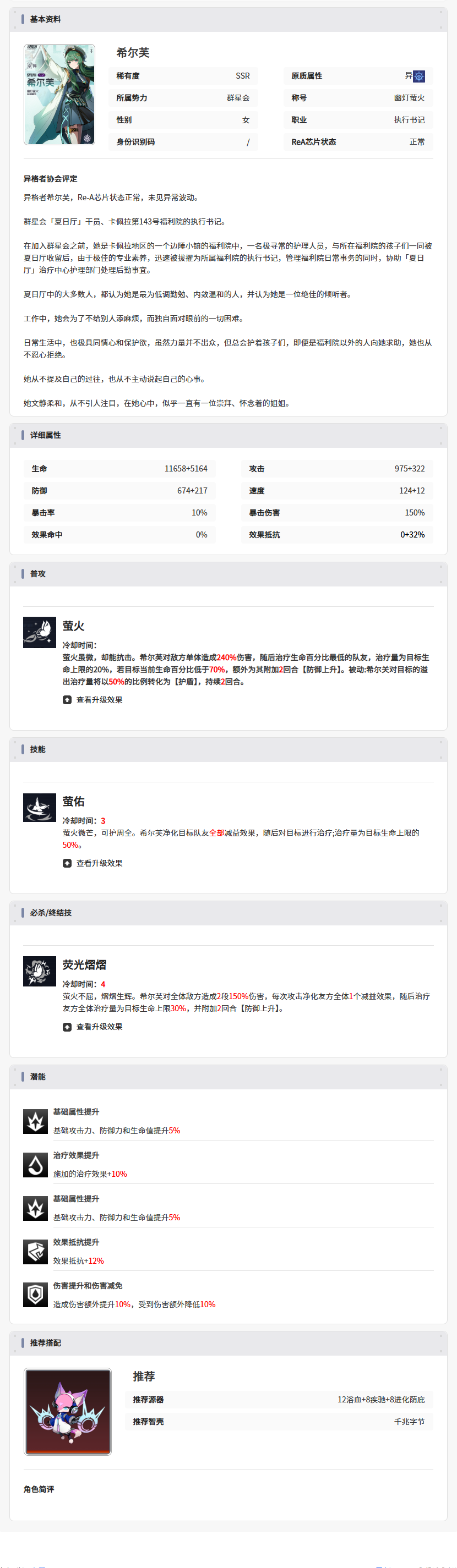This screenshot has width=457, height=1568.
Task: Expand 查看升级效果 under 荧光熠熠
Action: [93, 1026]
